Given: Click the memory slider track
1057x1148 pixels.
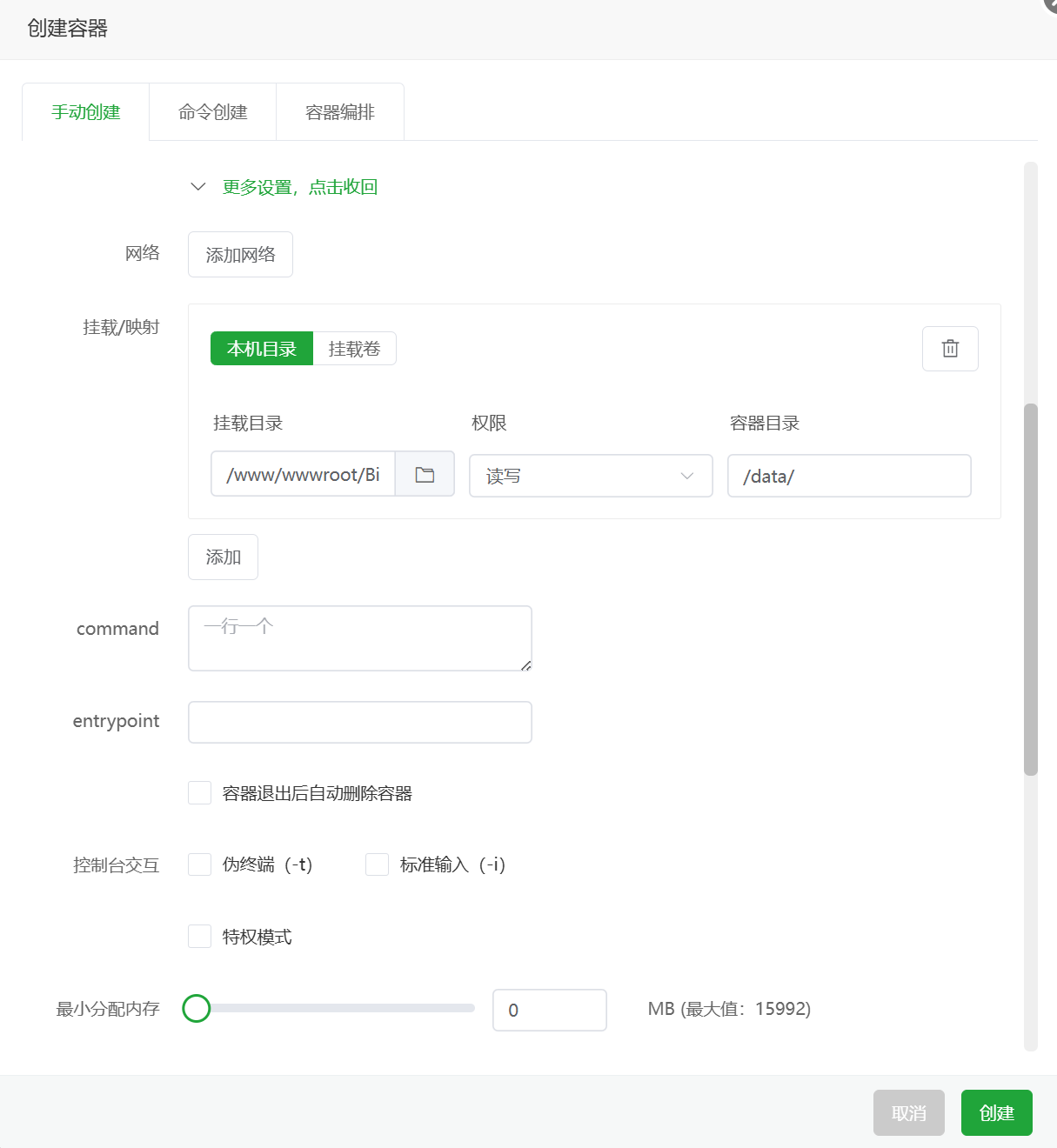Looking at the screenshot, I should click(335, 1008).
